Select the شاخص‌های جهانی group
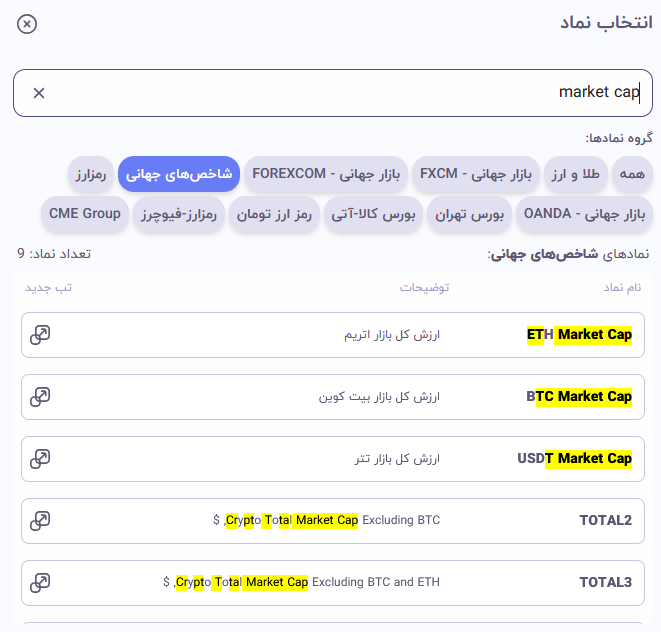The image size is (661, 632). (x=179, y=174)
